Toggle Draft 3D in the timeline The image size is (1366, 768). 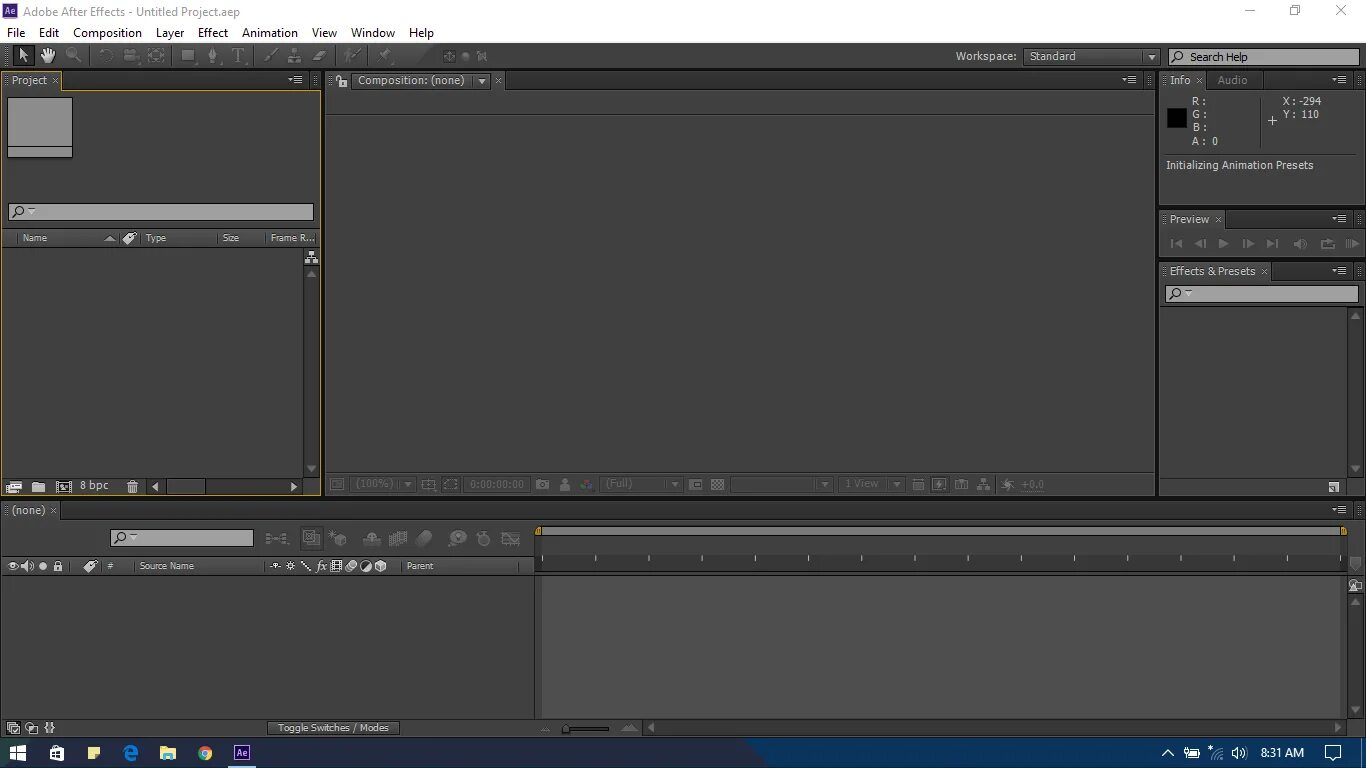337,538
